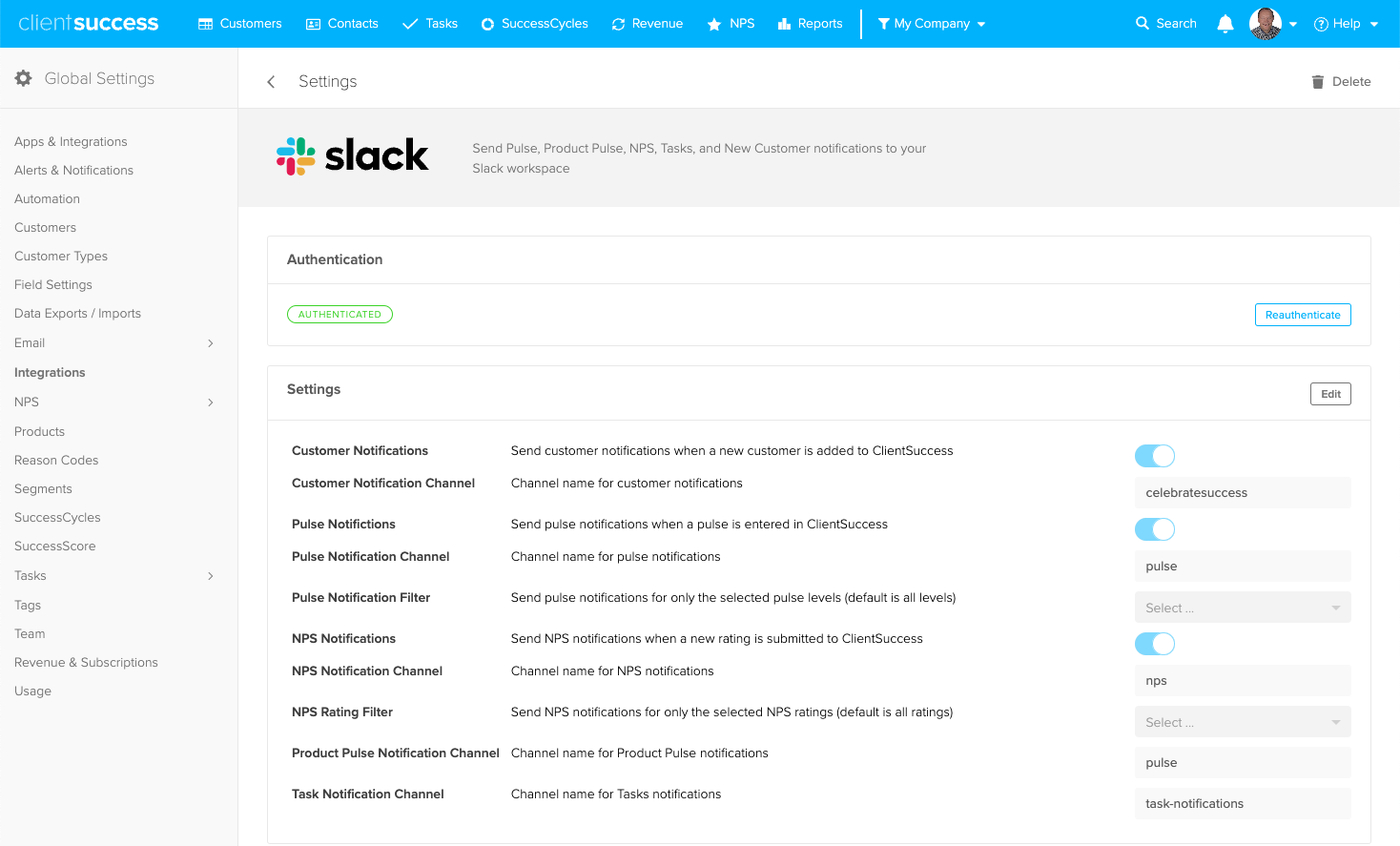The width and height of the screenshot is (1400, 846).
Task: Click the Edit settings button
Action: pos(1330,394)
